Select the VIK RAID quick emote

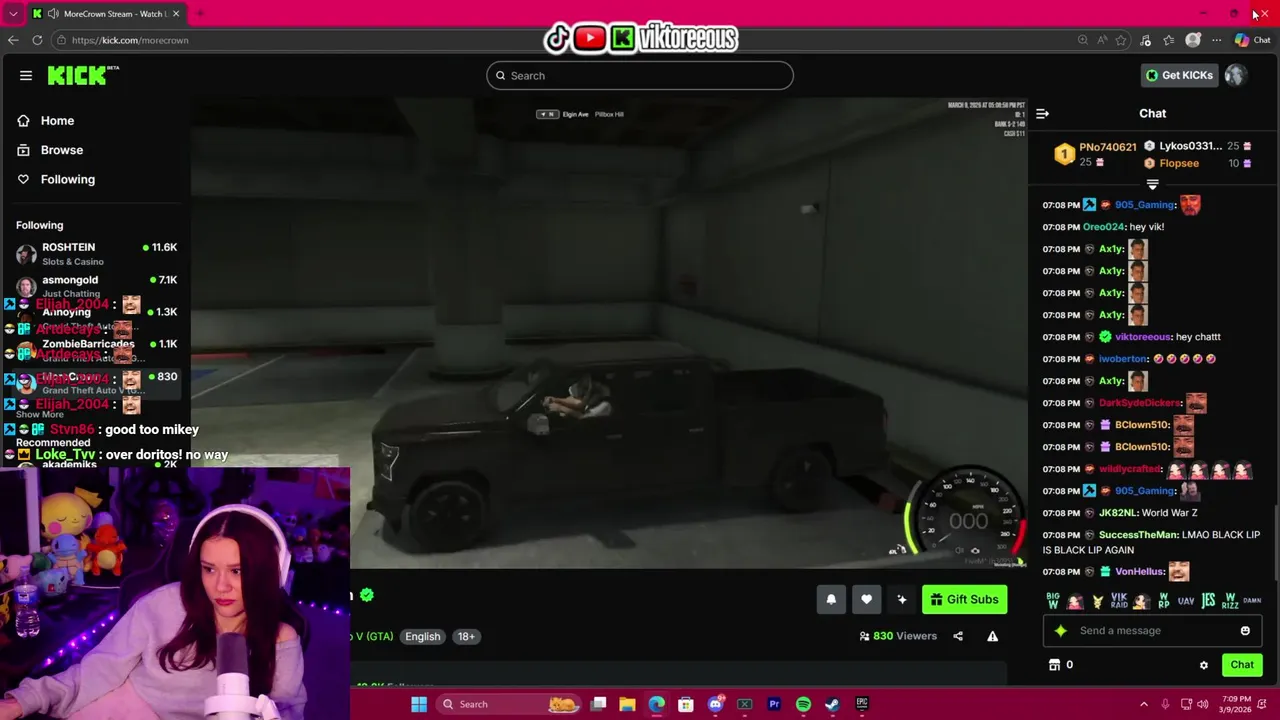1119,601
